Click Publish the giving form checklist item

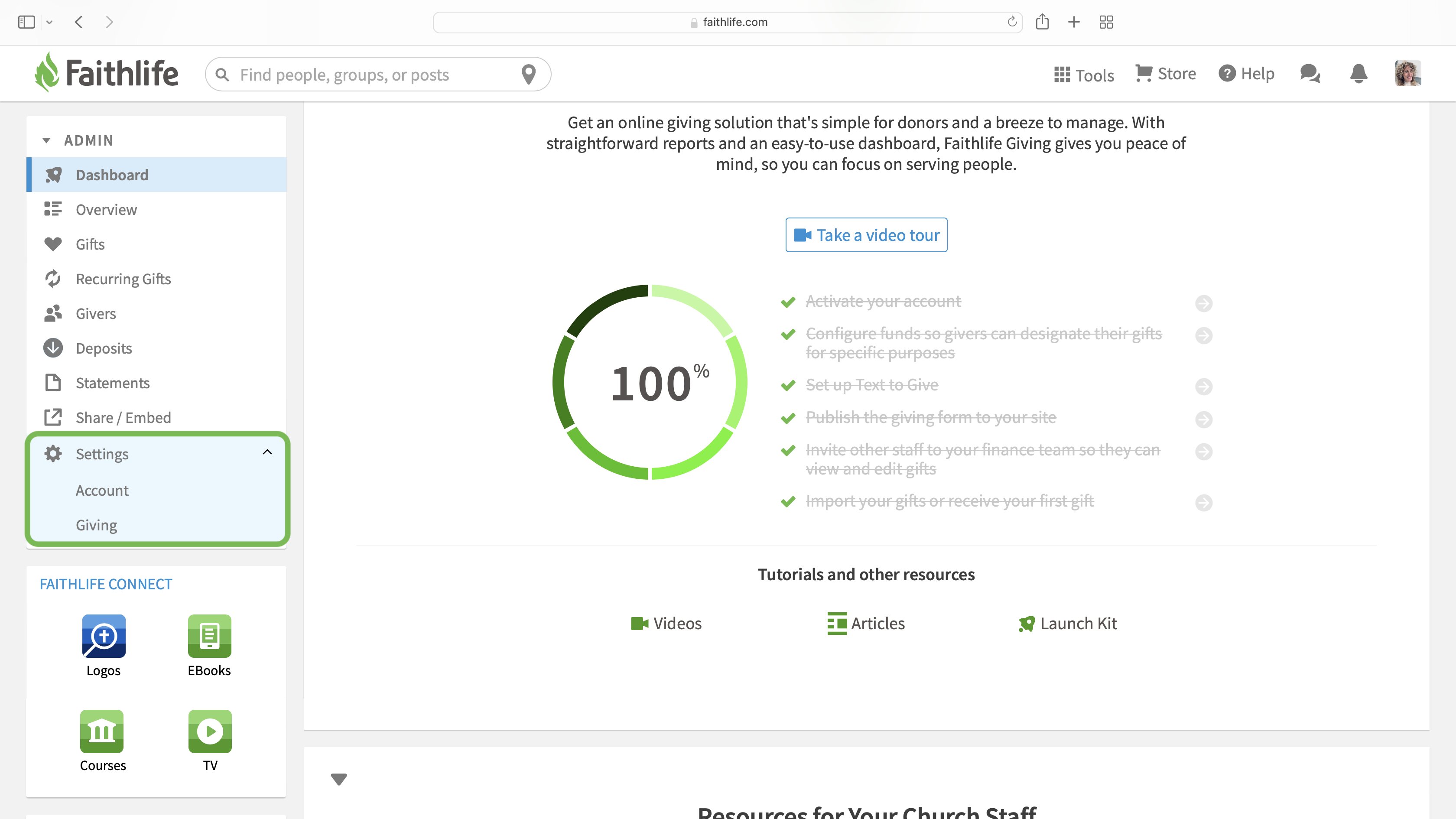[x=930, y=417]
